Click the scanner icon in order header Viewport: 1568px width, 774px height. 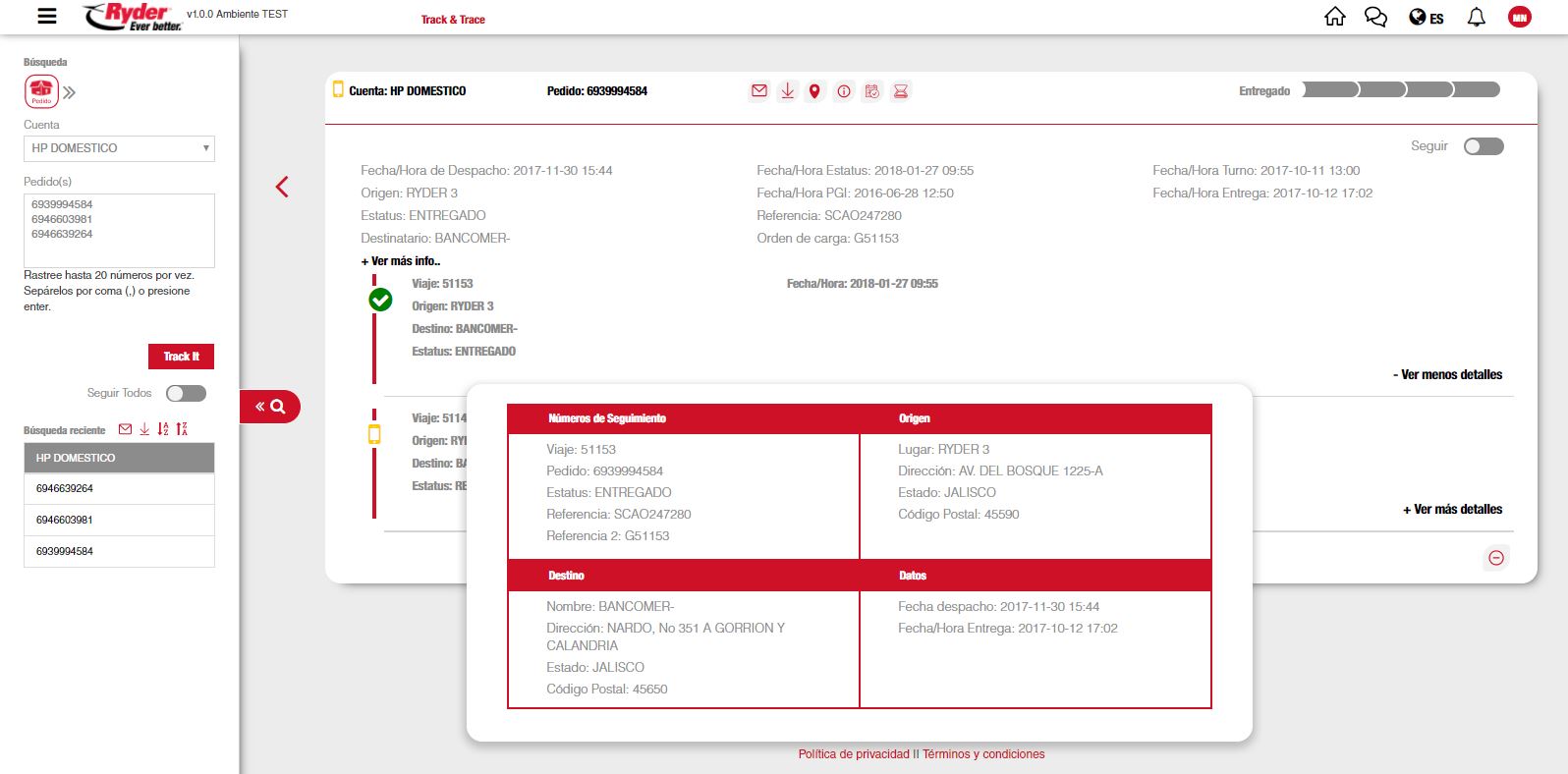[900, 91]
